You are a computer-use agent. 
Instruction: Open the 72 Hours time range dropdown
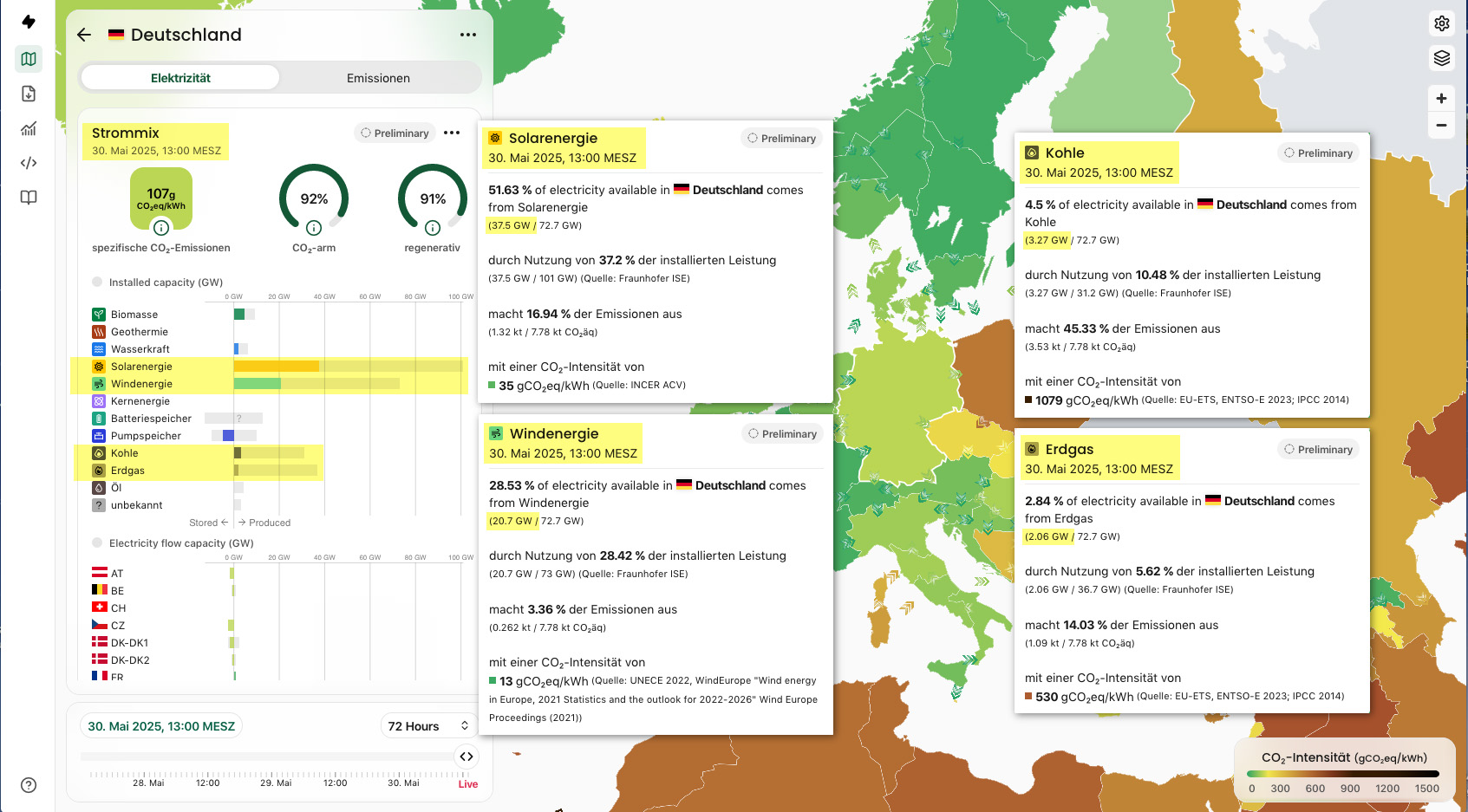428,726
